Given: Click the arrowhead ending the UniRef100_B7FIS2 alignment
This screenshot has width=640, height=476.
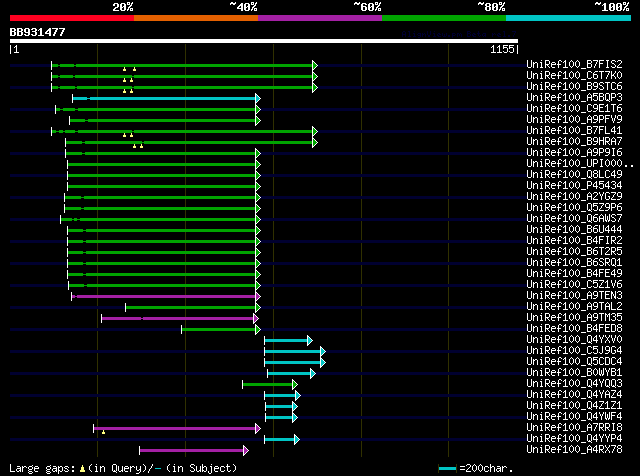Looking at the screenshot, I should click(315, 65).
